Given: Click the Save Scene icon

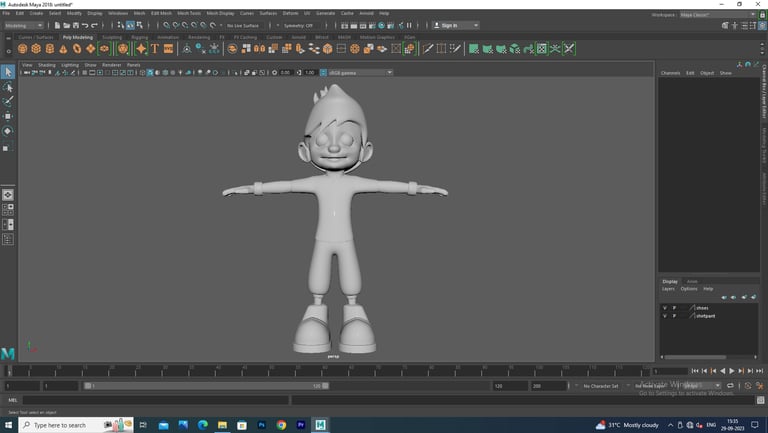Looking at the screenshot, I should (x=76, y=25).
